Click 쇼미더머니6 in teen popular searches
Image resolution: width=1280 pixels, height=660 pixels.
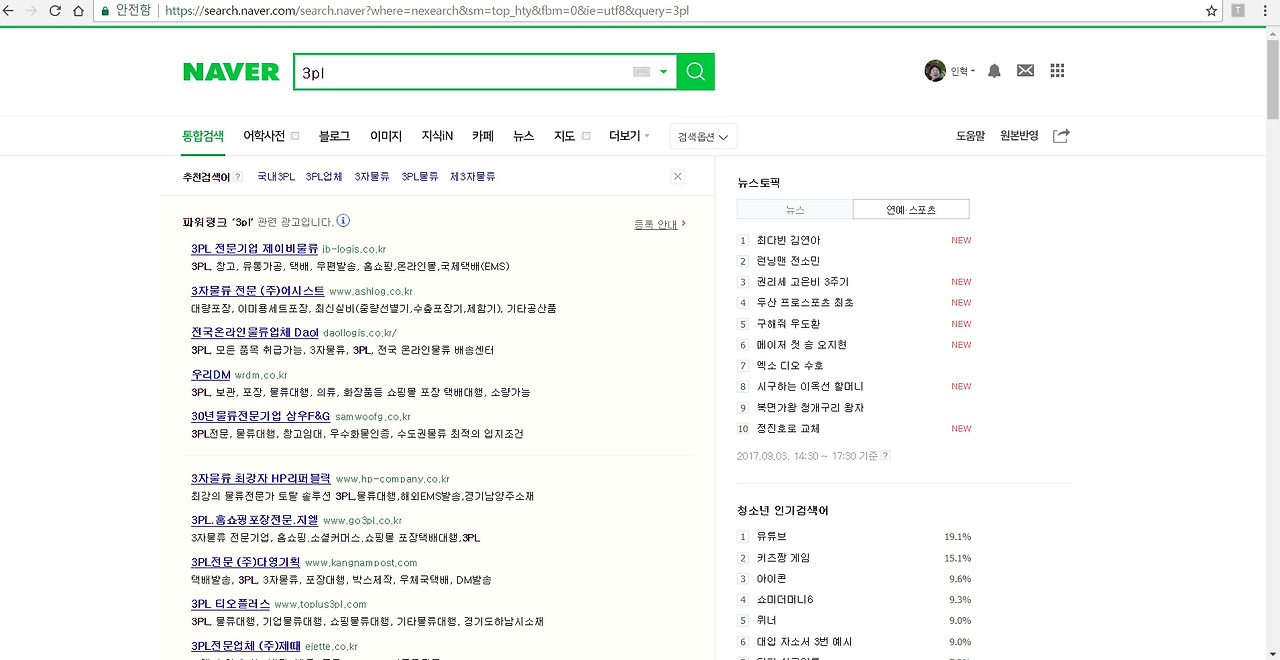tap(785, 600)
